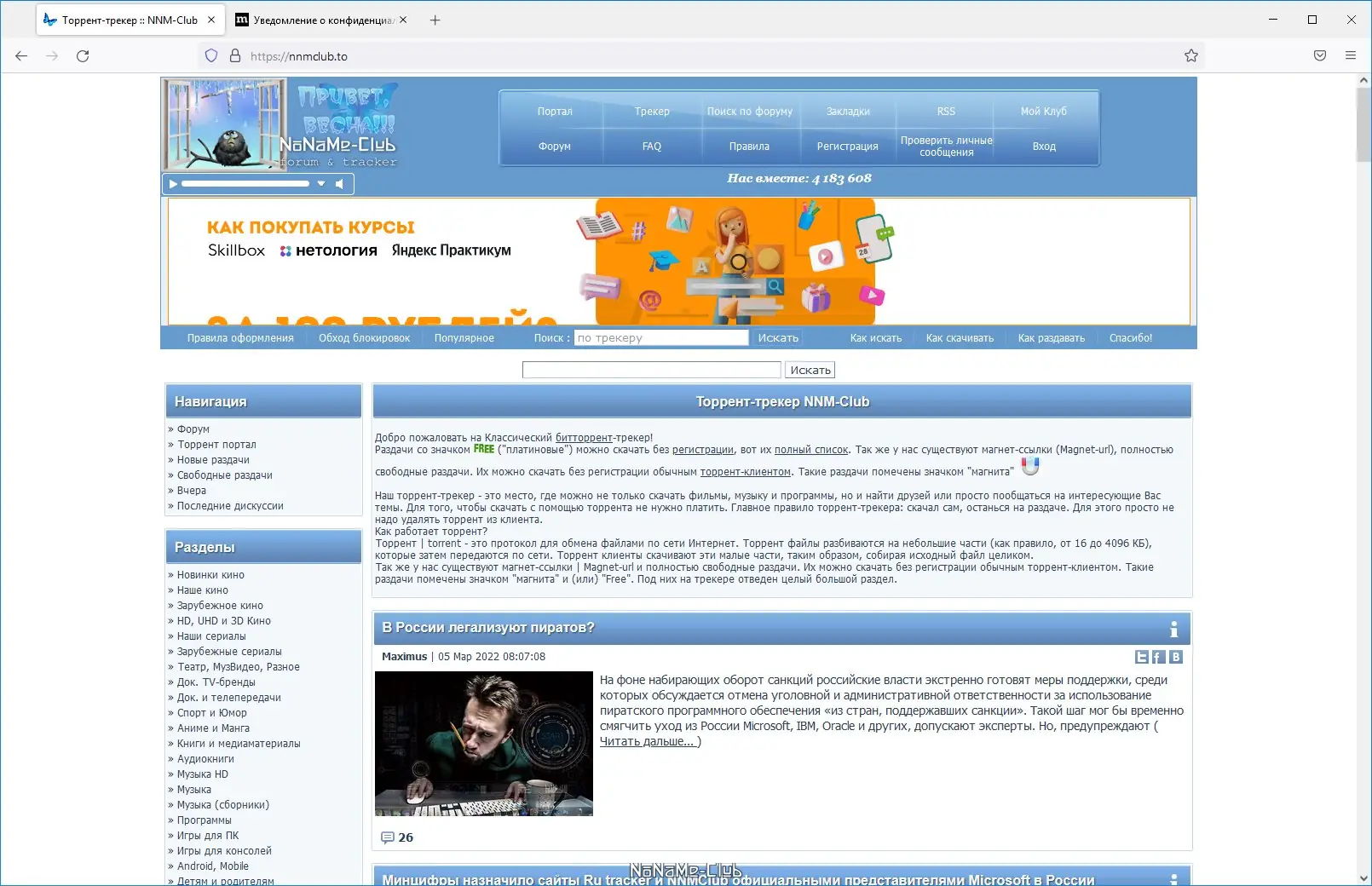This screenshot has width=1372, height=886.
Task: Open the Новинки кино section link
Action: (x=210, y=575)
